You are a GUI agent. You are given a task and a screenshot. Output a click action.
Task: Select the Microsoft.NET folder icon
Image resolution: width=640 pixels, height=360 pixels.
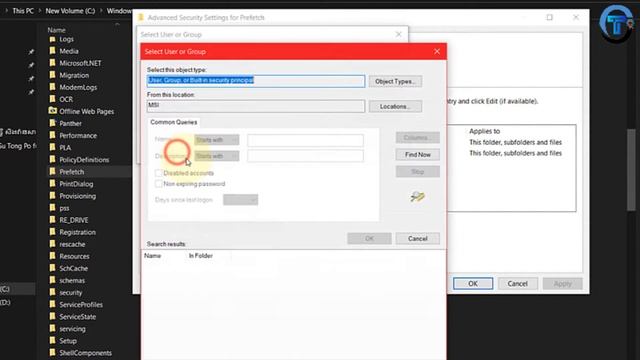point(52,63)
